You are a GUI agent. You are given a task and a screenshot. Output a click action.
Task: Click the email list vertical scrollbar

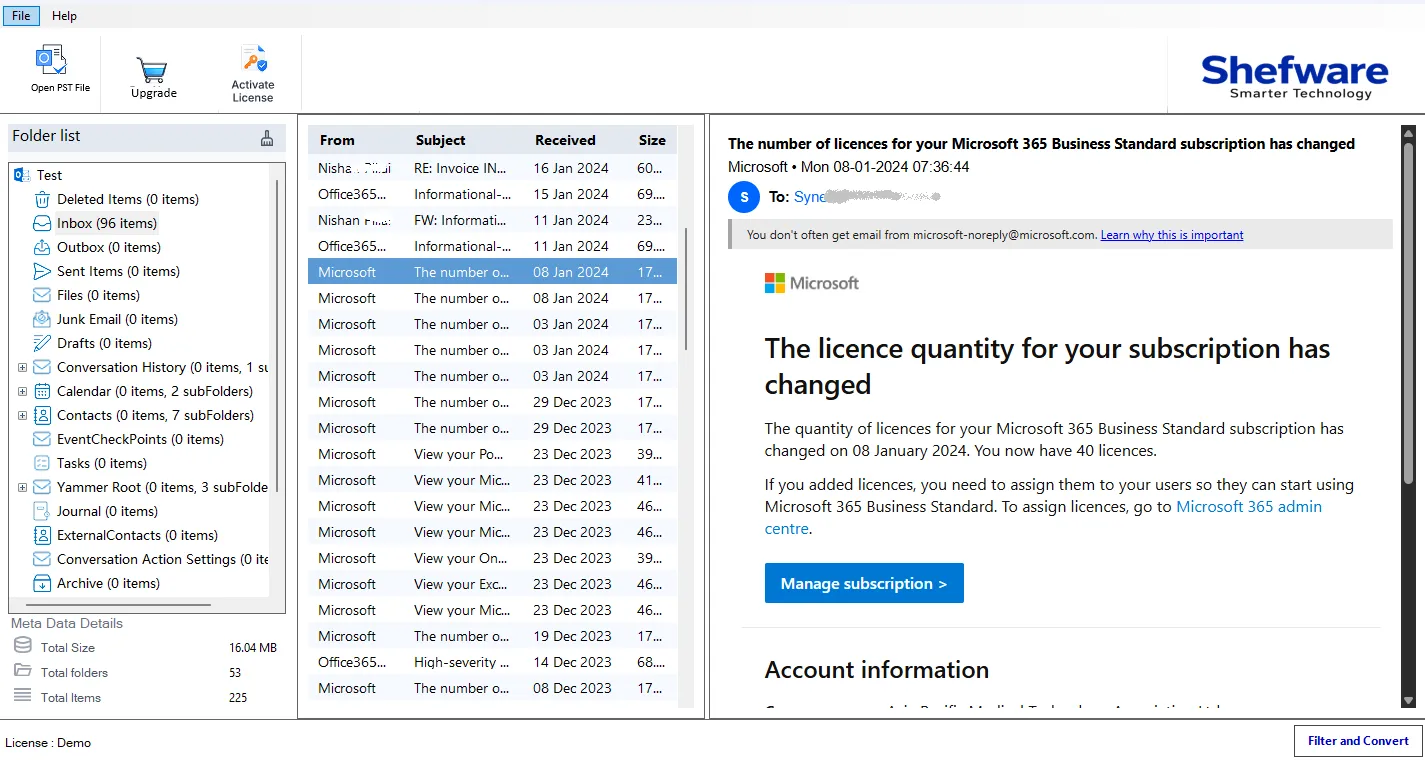[x=685, y=289]
